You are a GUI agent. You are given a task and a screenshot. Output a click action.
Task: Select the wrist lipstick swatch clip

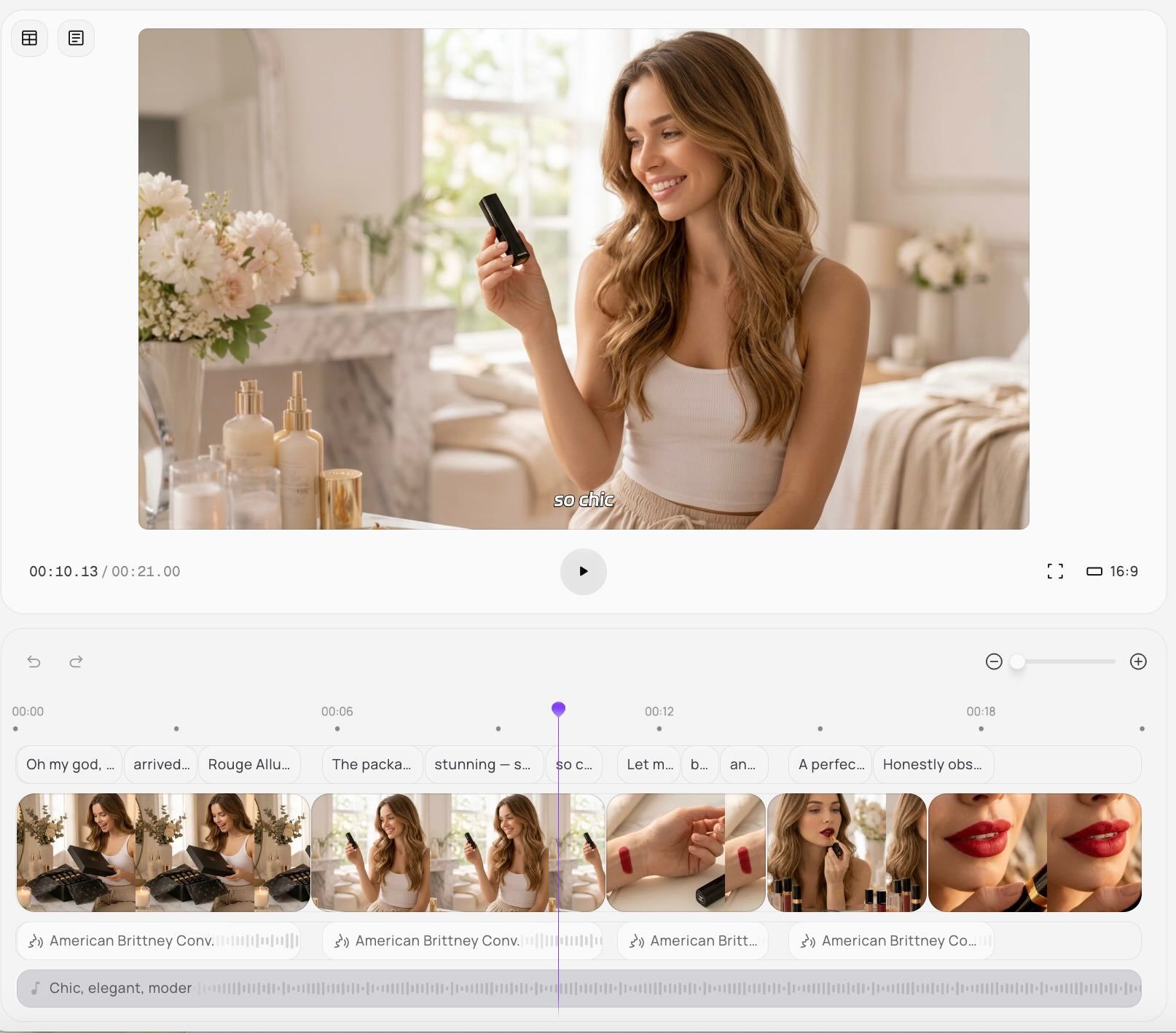(x=685, y=852)
